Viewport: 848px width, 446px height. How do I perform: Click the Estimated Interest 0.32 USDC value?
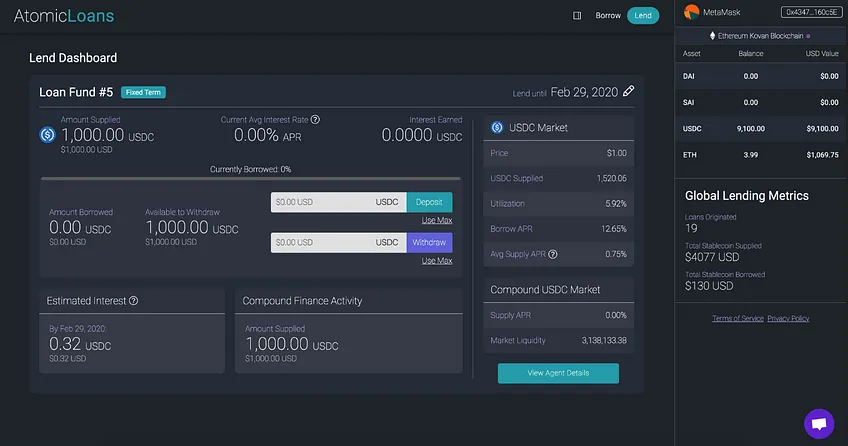(80, 344)
